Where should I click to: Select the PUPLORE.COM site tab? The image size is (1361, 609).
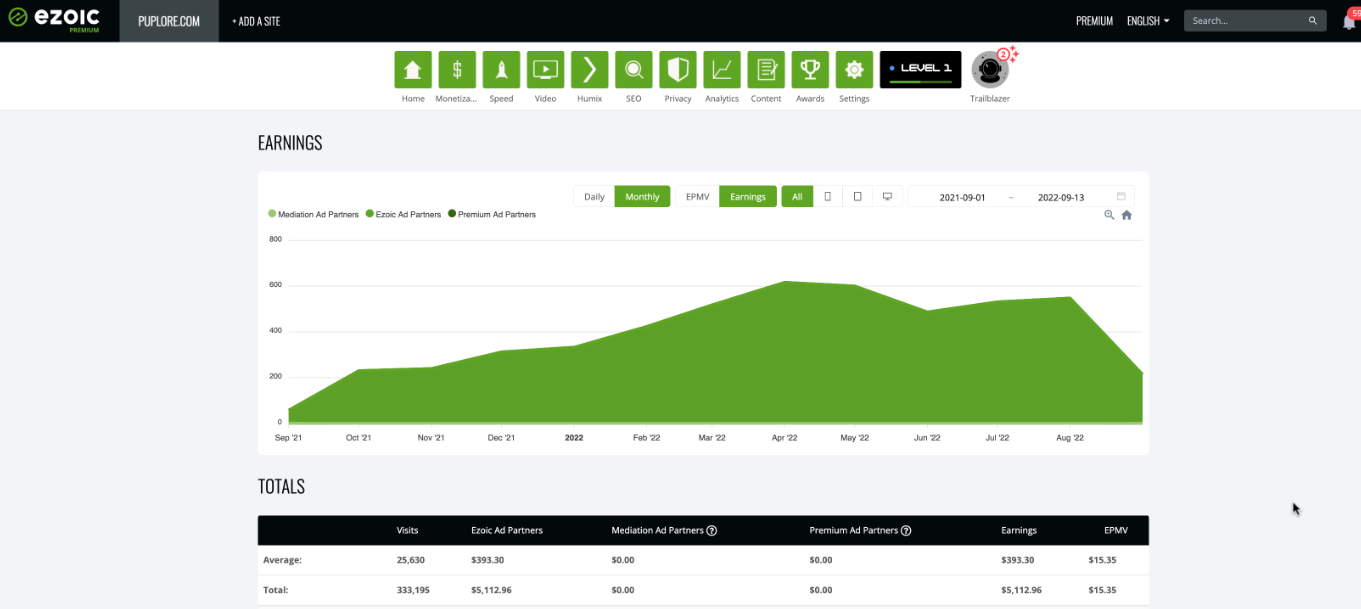tap(169, 21)
